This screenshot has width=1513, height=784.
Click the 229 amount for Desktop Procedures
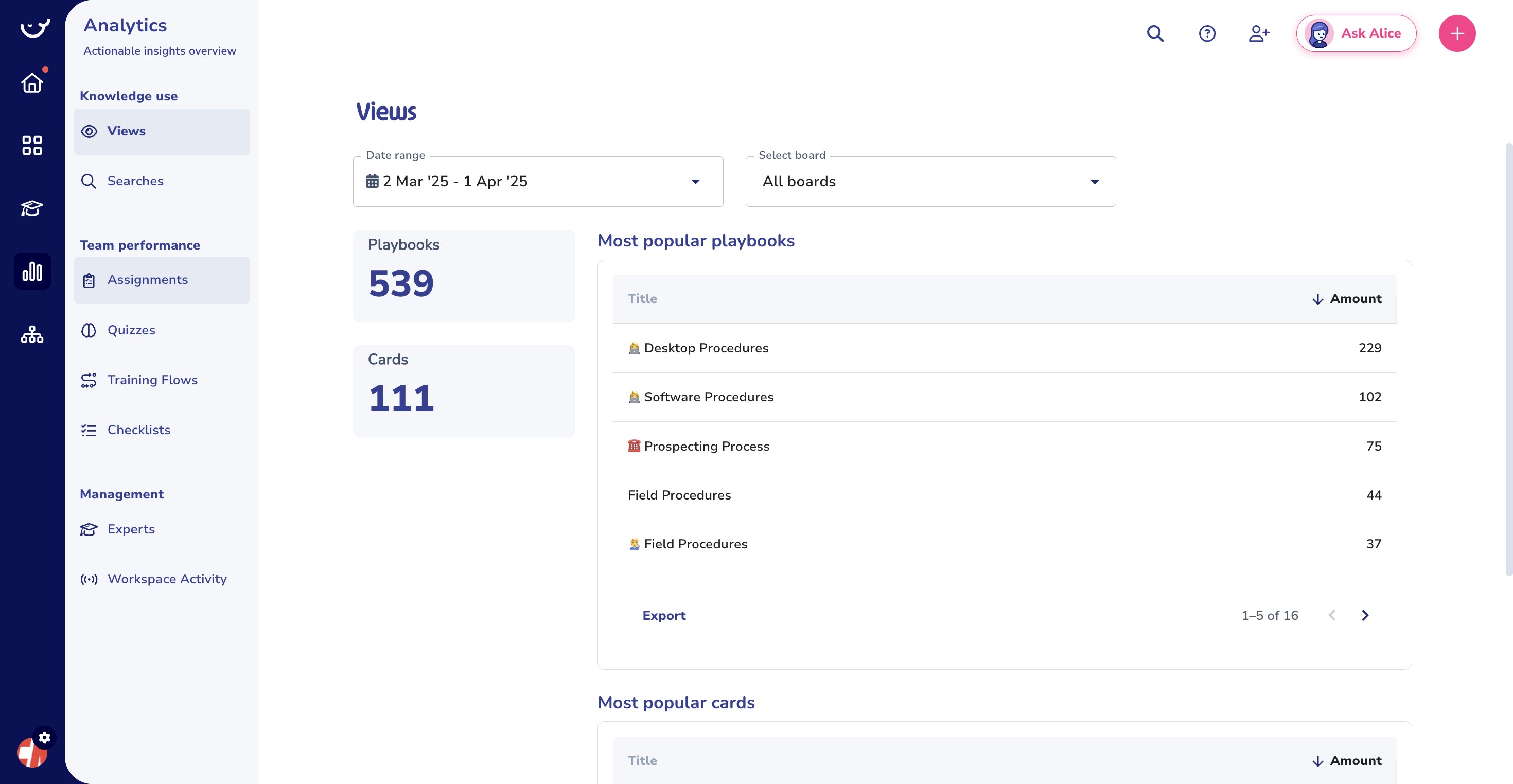[1370, 348]
